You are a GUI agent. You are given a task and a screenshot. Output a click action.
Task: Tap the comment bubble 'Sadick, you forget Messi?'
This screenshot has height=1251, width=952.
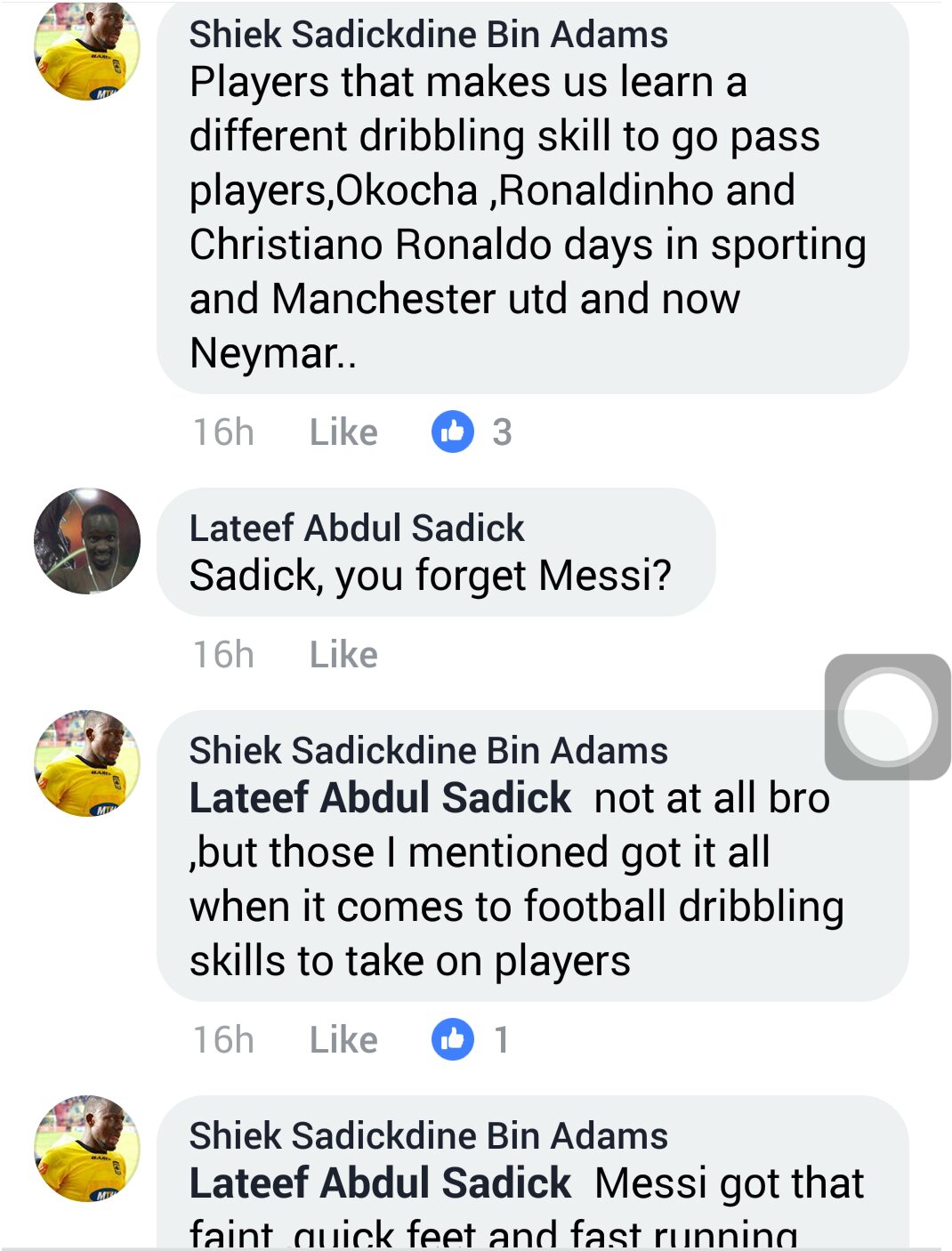pos(436,552)
